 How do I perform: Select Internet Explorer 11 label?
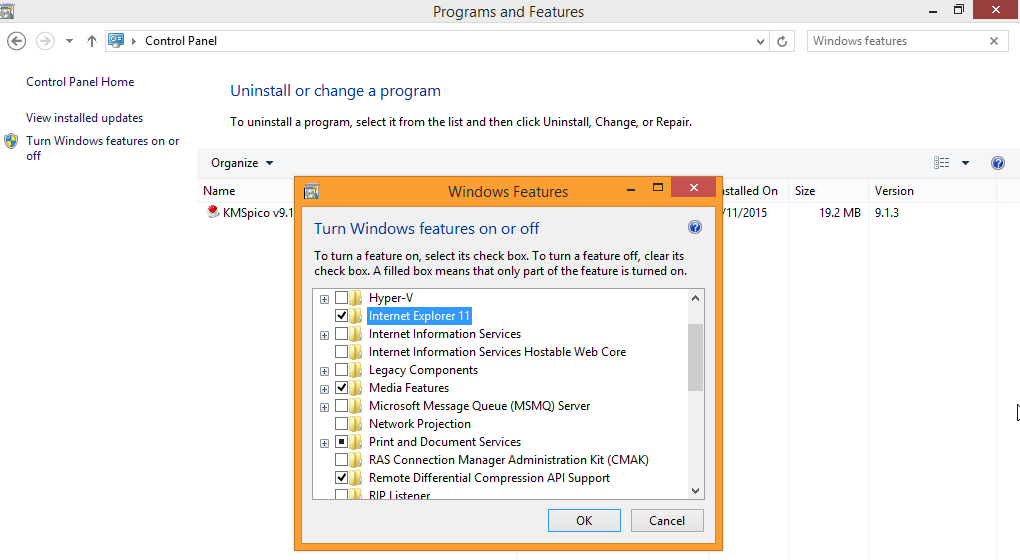[x=419, y=316]
